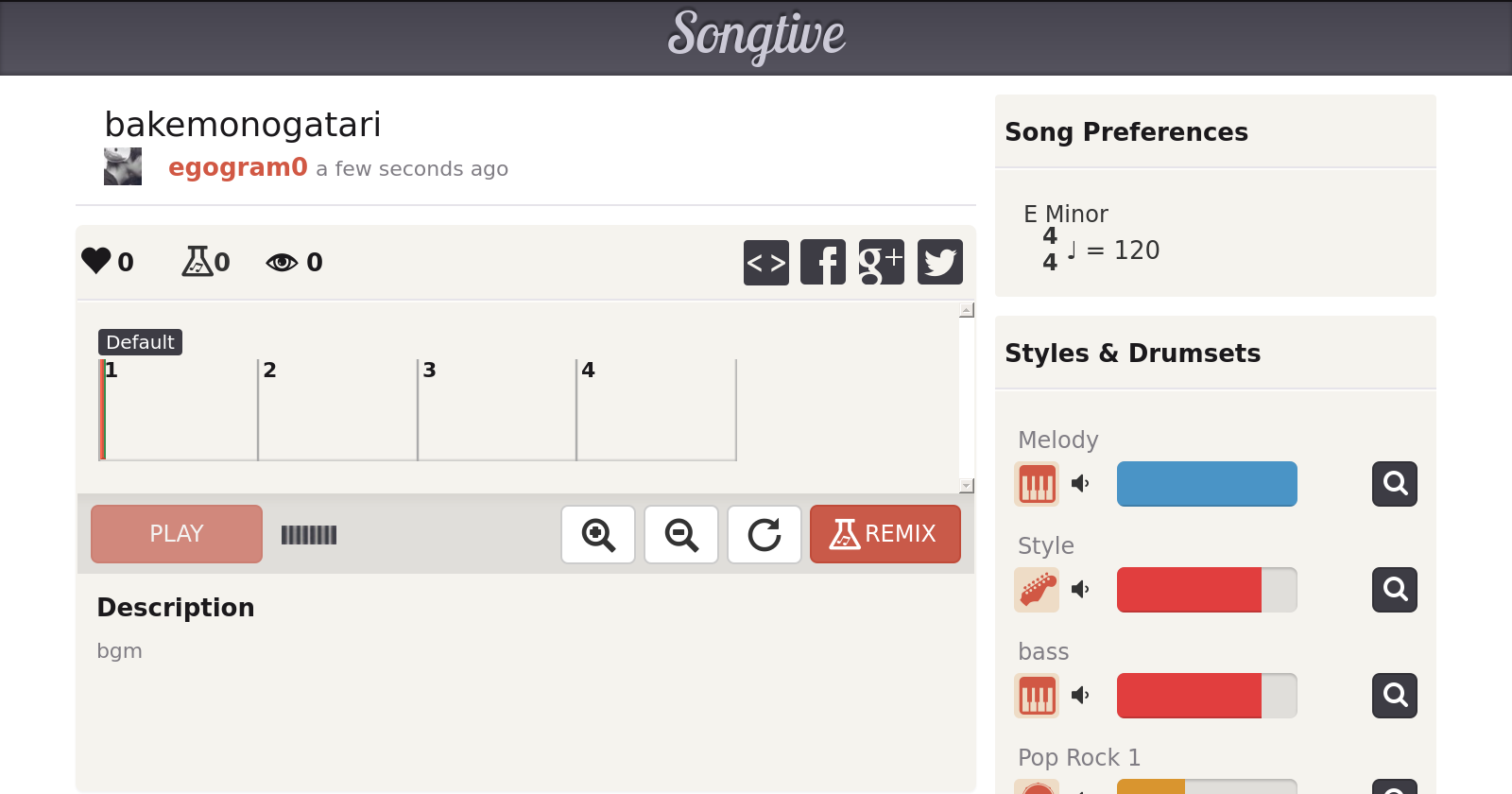Zoom in on the song timeline
Image resolution: width=1512 pixels, height=794 pixels.
598,535
